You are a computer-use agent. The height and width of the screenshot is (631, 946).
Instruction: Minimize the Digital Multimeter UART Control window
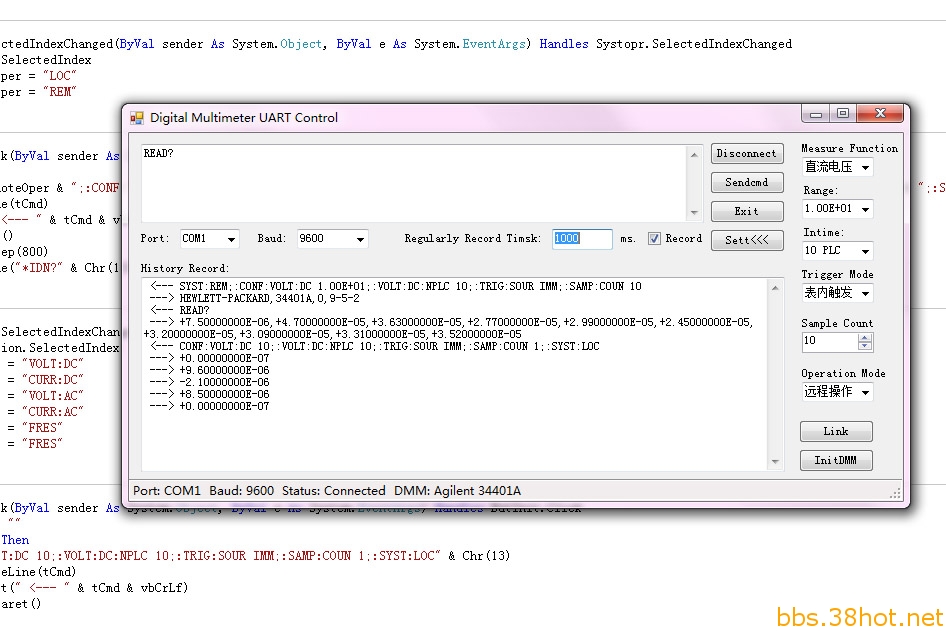tap(816, 113)
